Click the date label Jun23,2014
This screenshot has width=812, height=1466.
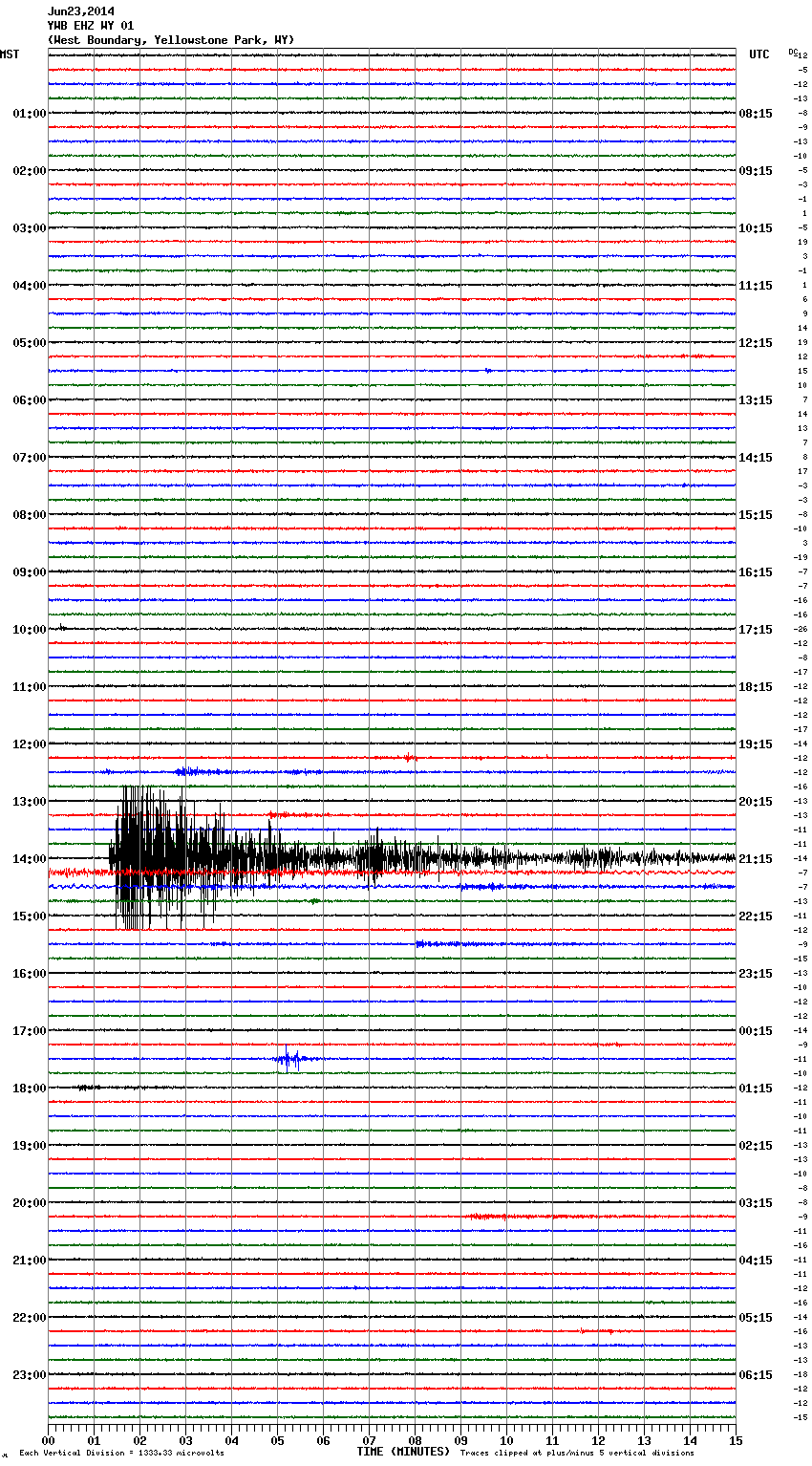pos(80,11)
